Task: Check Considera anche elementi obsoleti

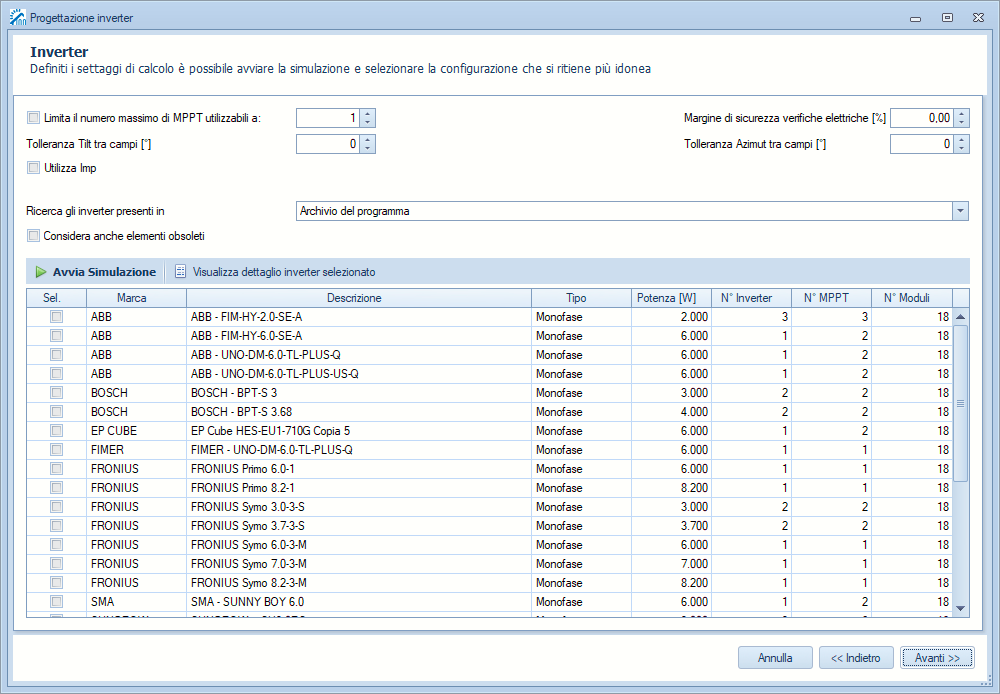Action: [x=34, y=236]
